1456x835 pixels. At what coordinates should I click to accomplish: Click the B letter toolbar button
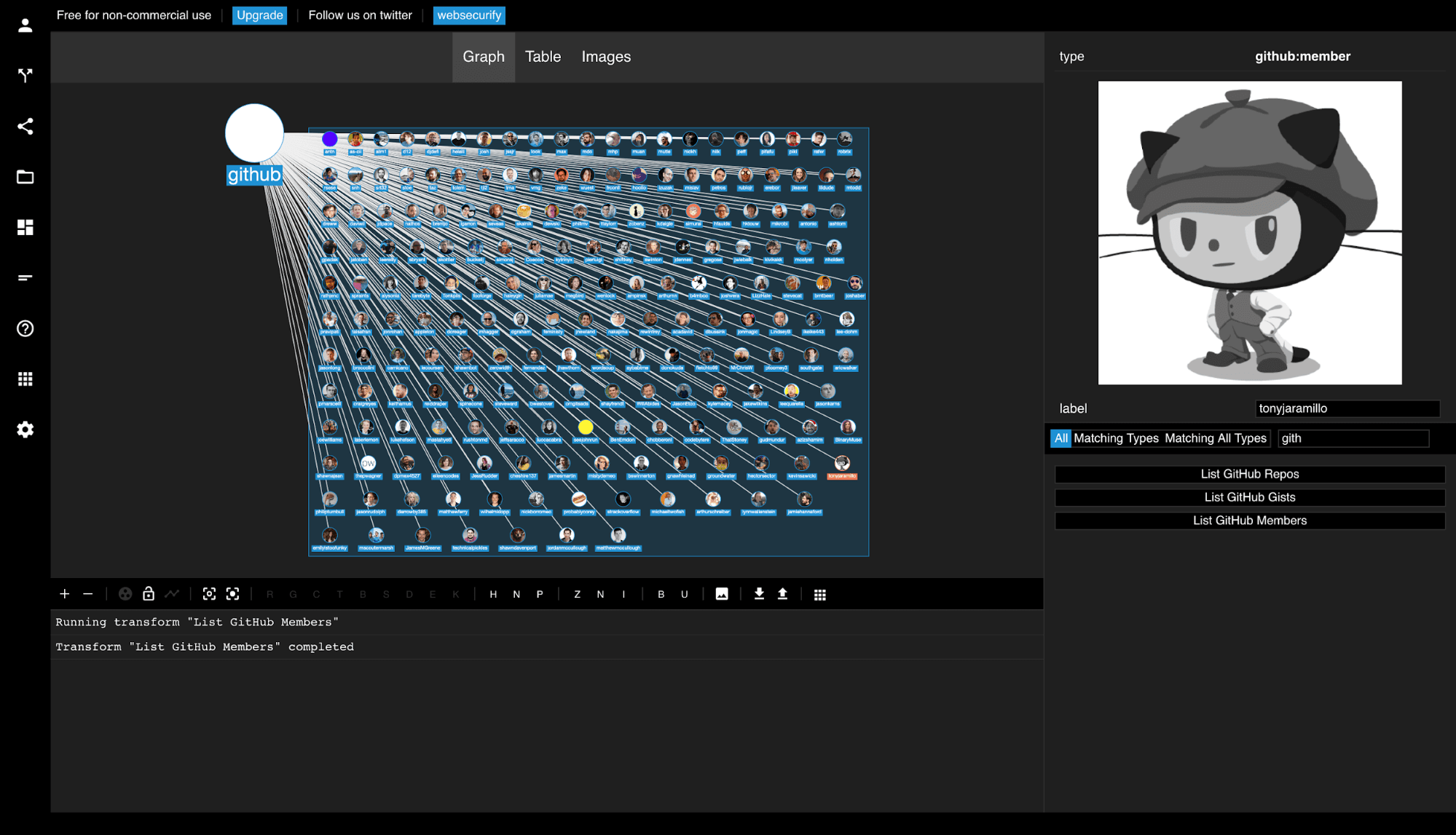[x=661, y=594]
